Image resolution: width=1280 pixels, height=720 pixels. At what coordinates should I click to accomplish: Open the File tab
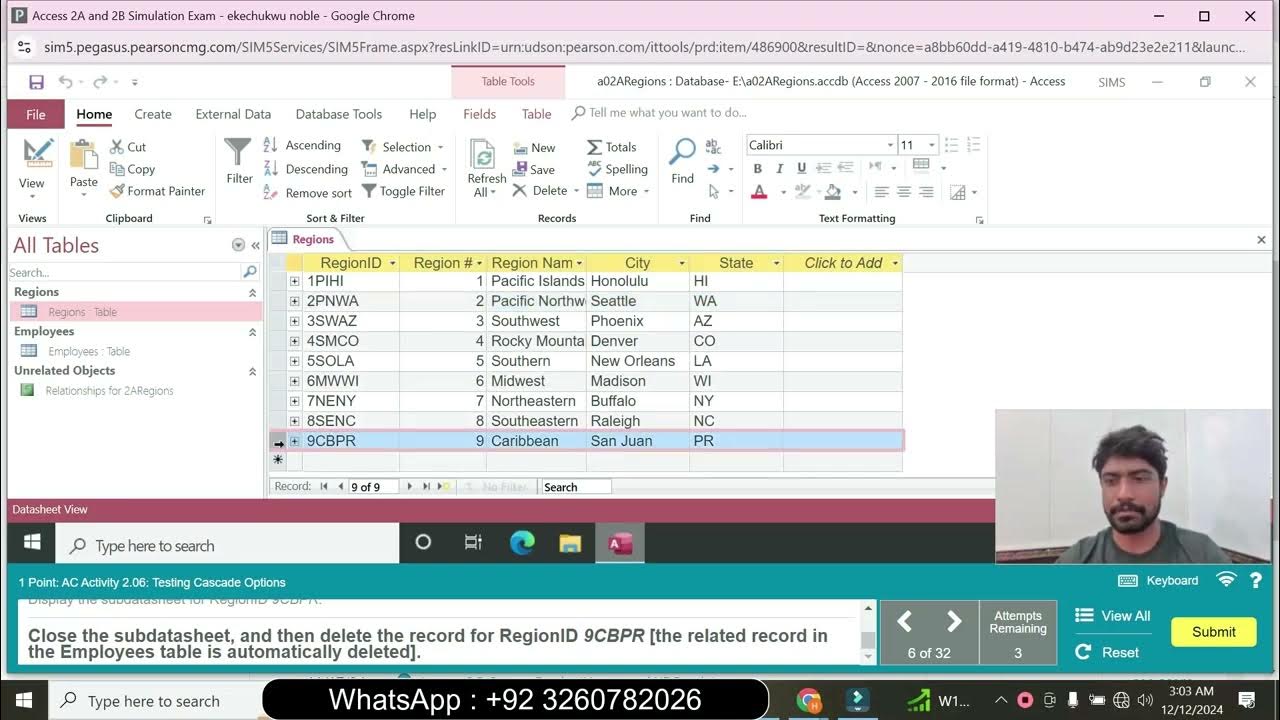click(x=36, y=114)
